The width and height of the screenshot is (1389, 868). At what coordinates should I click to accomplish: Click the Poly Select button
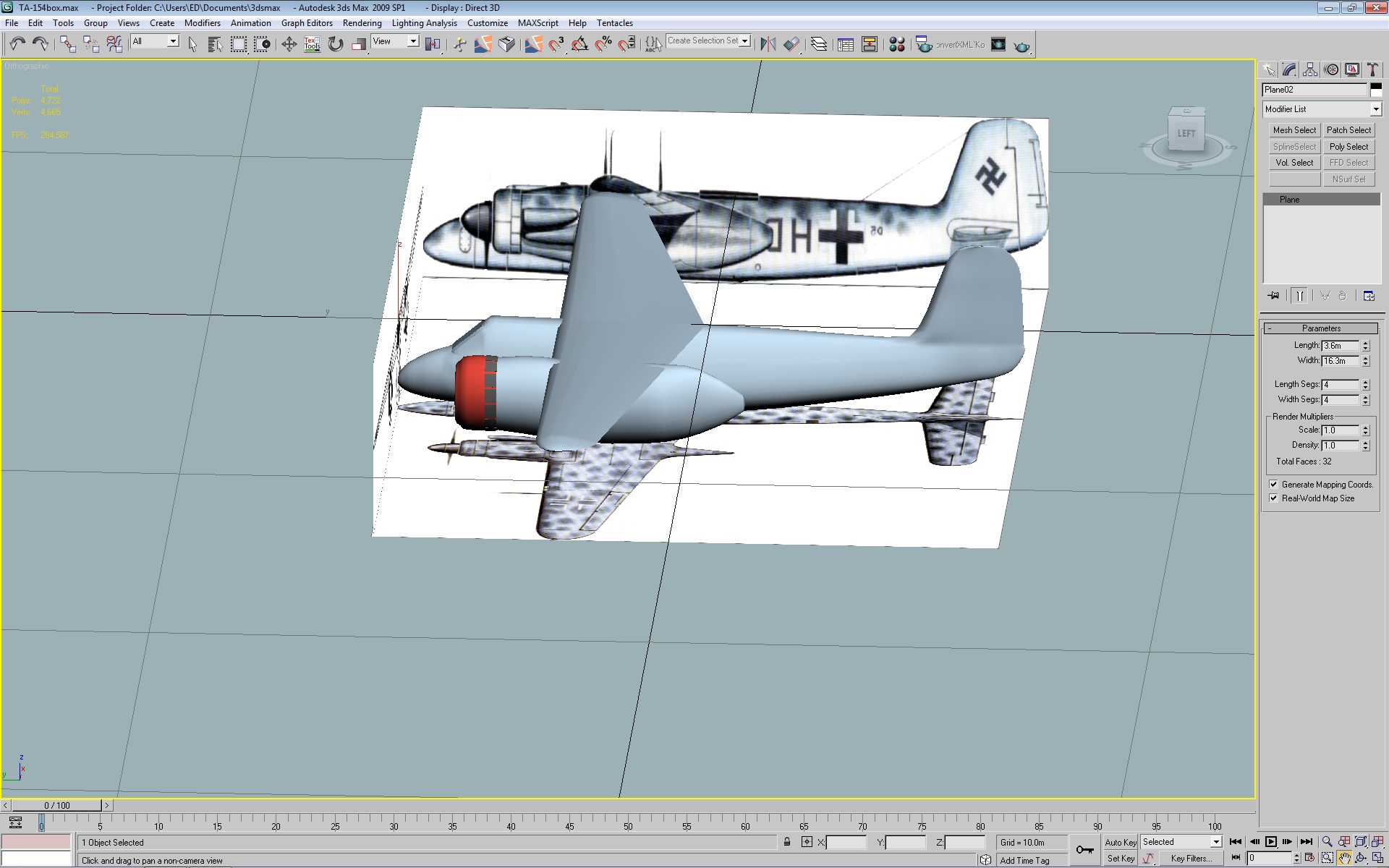(x=1348, y=147)
